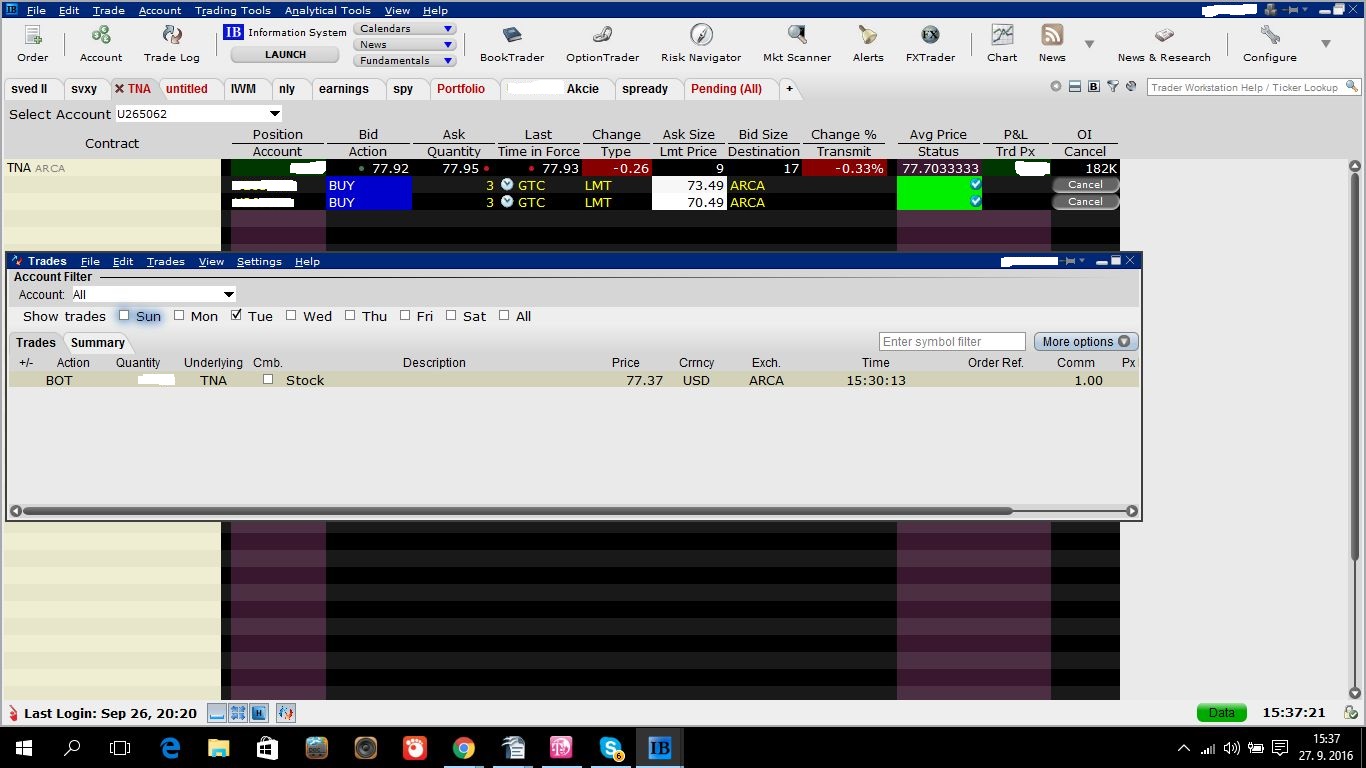Image resolution: width=1366 pixels, height=768 pixels.
Task: Toggle the transmit checkbox for 73.49 order
Action: point(975,184)
